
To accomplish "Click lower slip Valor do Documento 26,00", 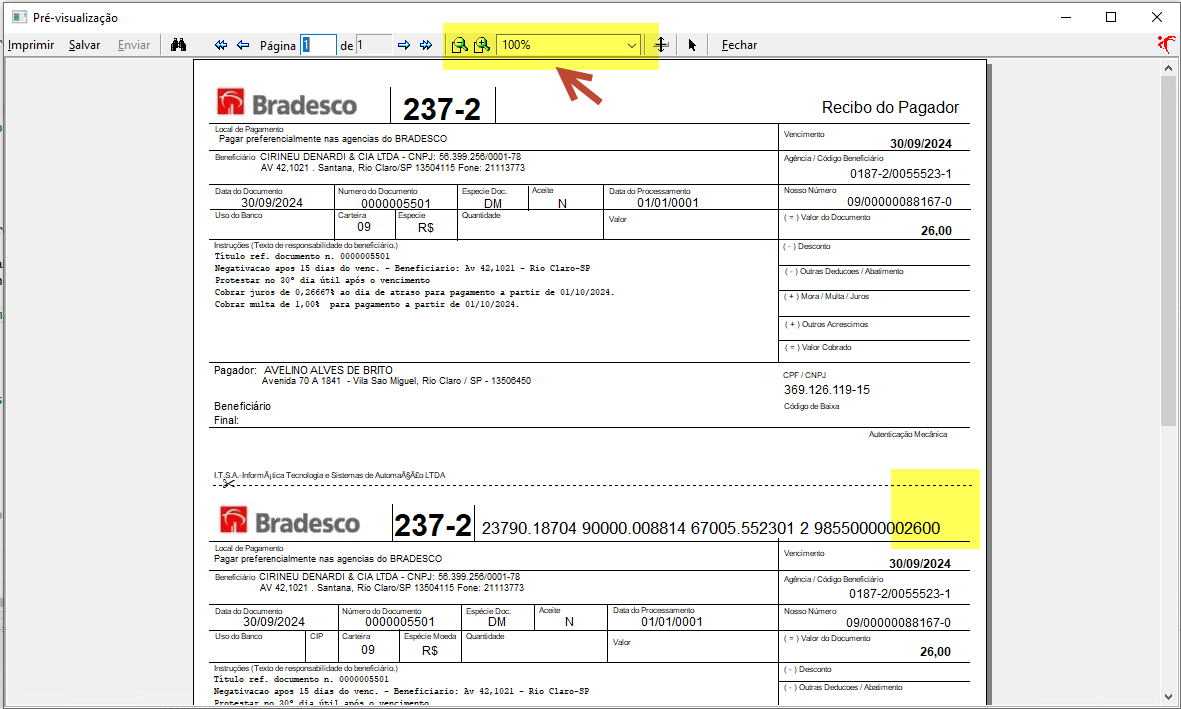I will 935,652.
